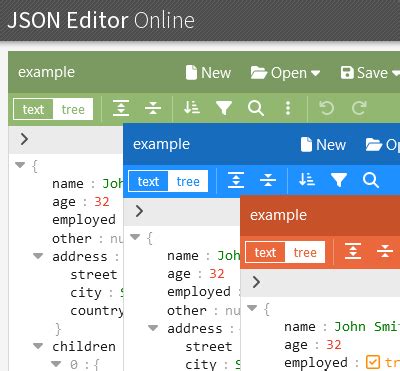
Task: Open the Open menu in green editor
Action: tap(285, 73)
